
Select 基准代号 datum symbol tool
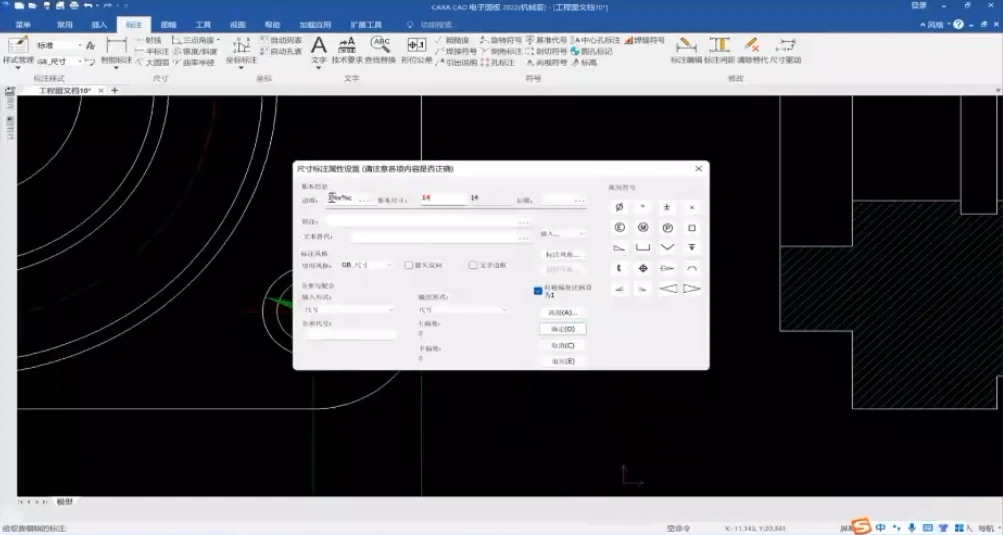546,40
